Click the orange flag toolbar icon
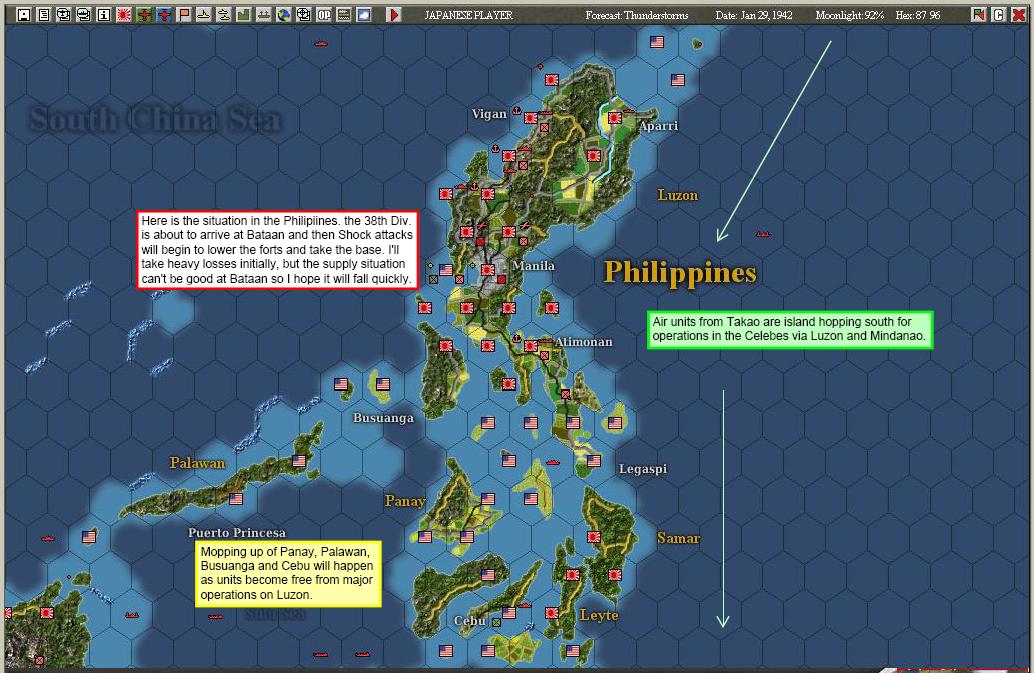Screen dimensions: 1034x673 (x=184, y=15)
